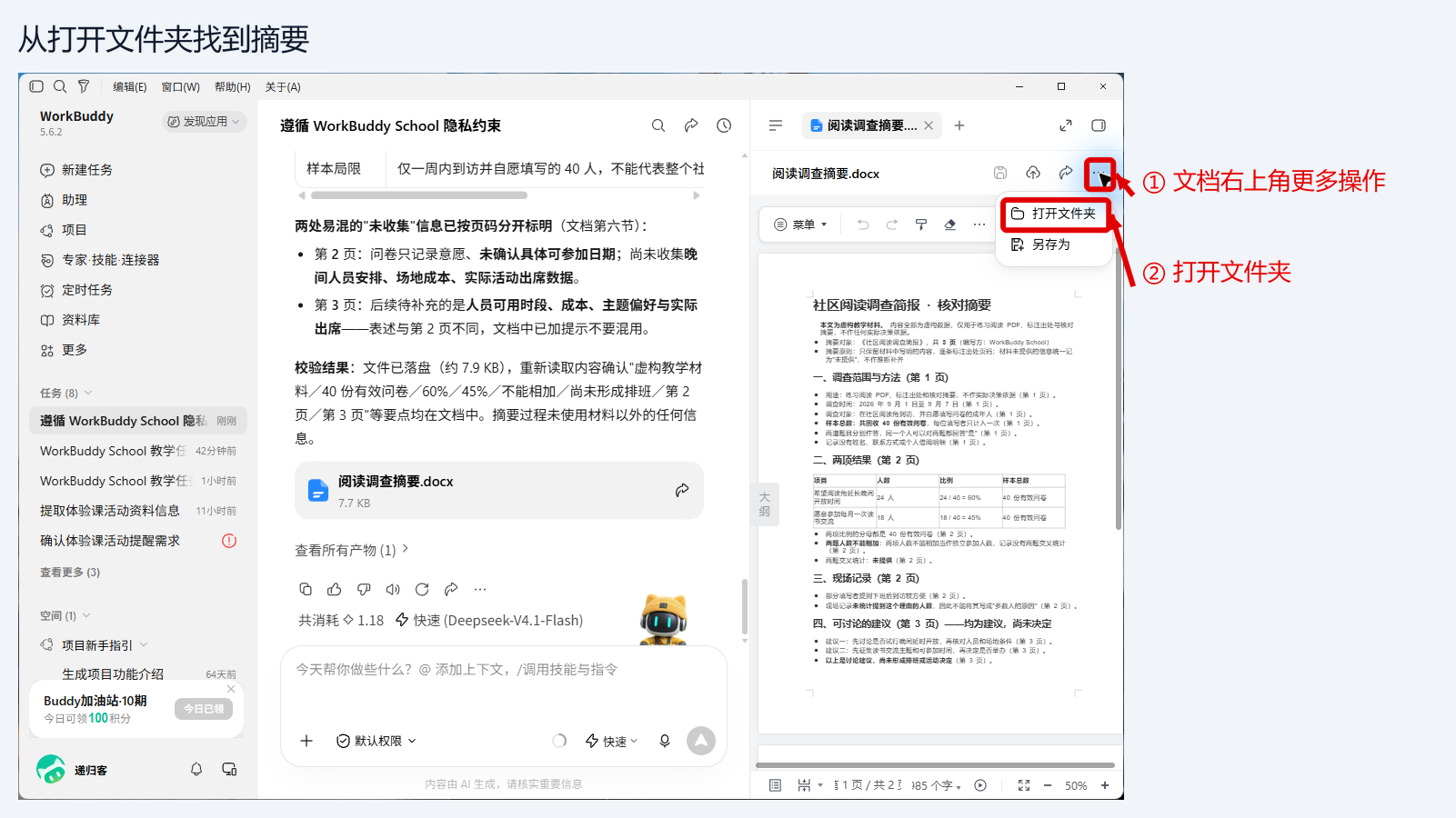Zoom in document with plus button

[x=1105, y=785]
